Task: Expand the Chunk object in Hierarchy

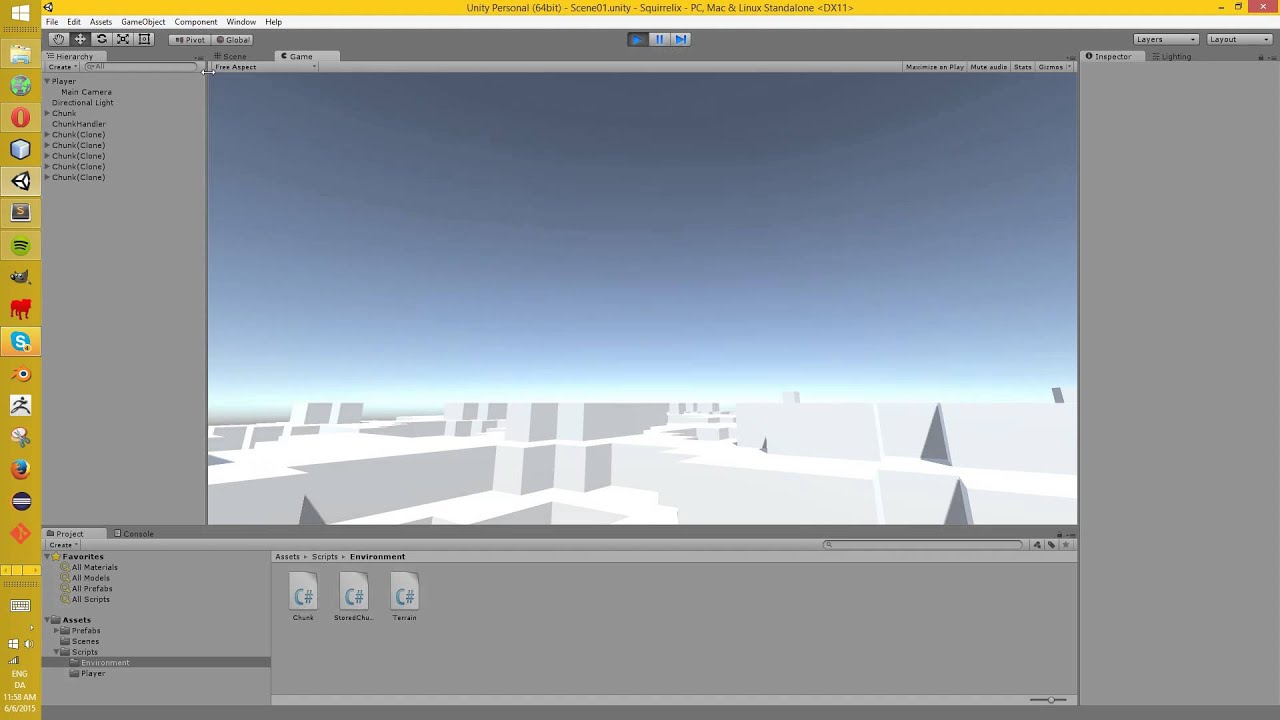Action: (47, 113)
